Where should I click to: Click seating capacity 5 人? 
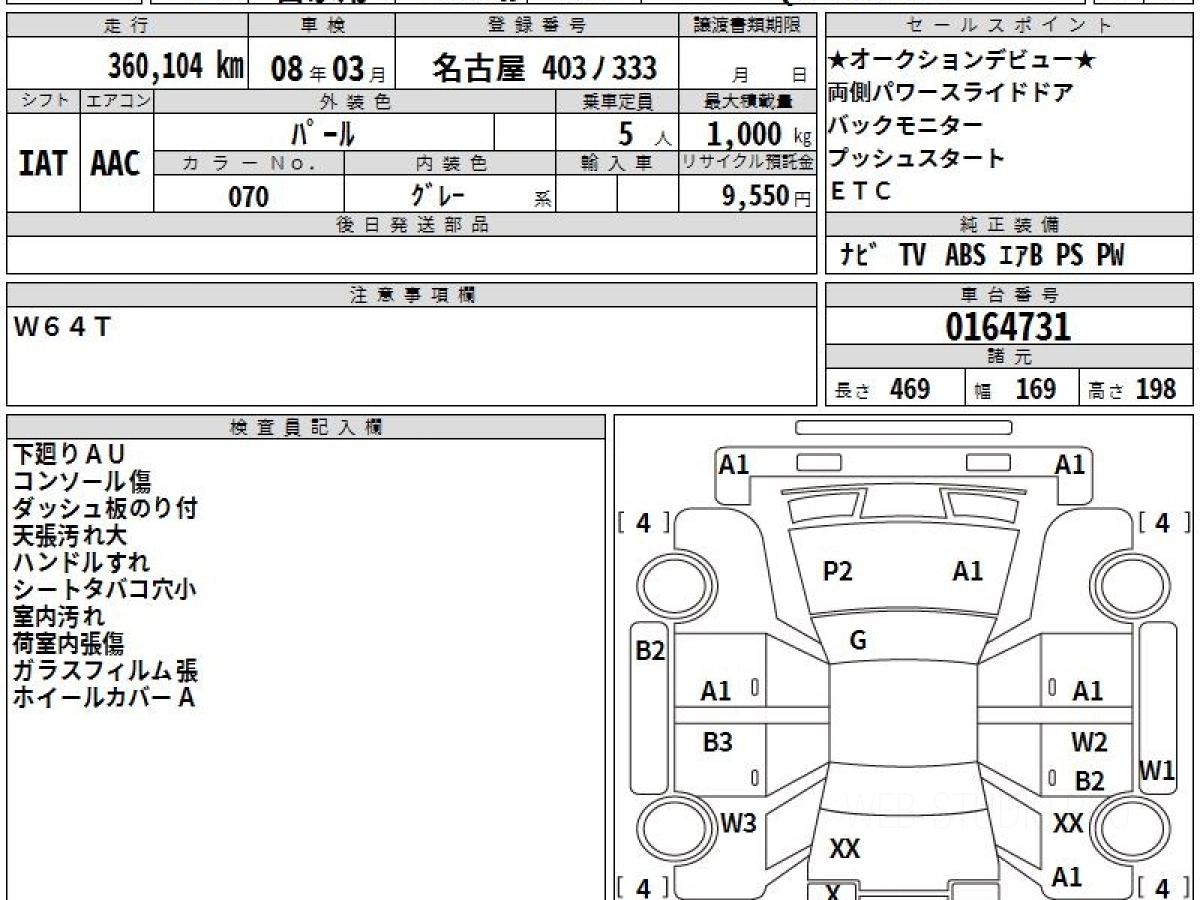coord(644,134)
